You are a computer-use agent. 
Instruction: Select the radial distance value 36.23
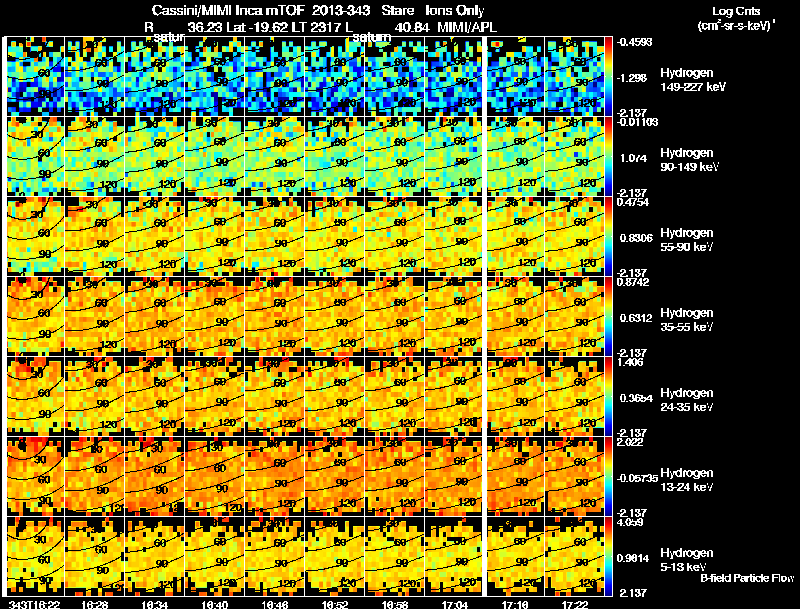click(205, 27)
